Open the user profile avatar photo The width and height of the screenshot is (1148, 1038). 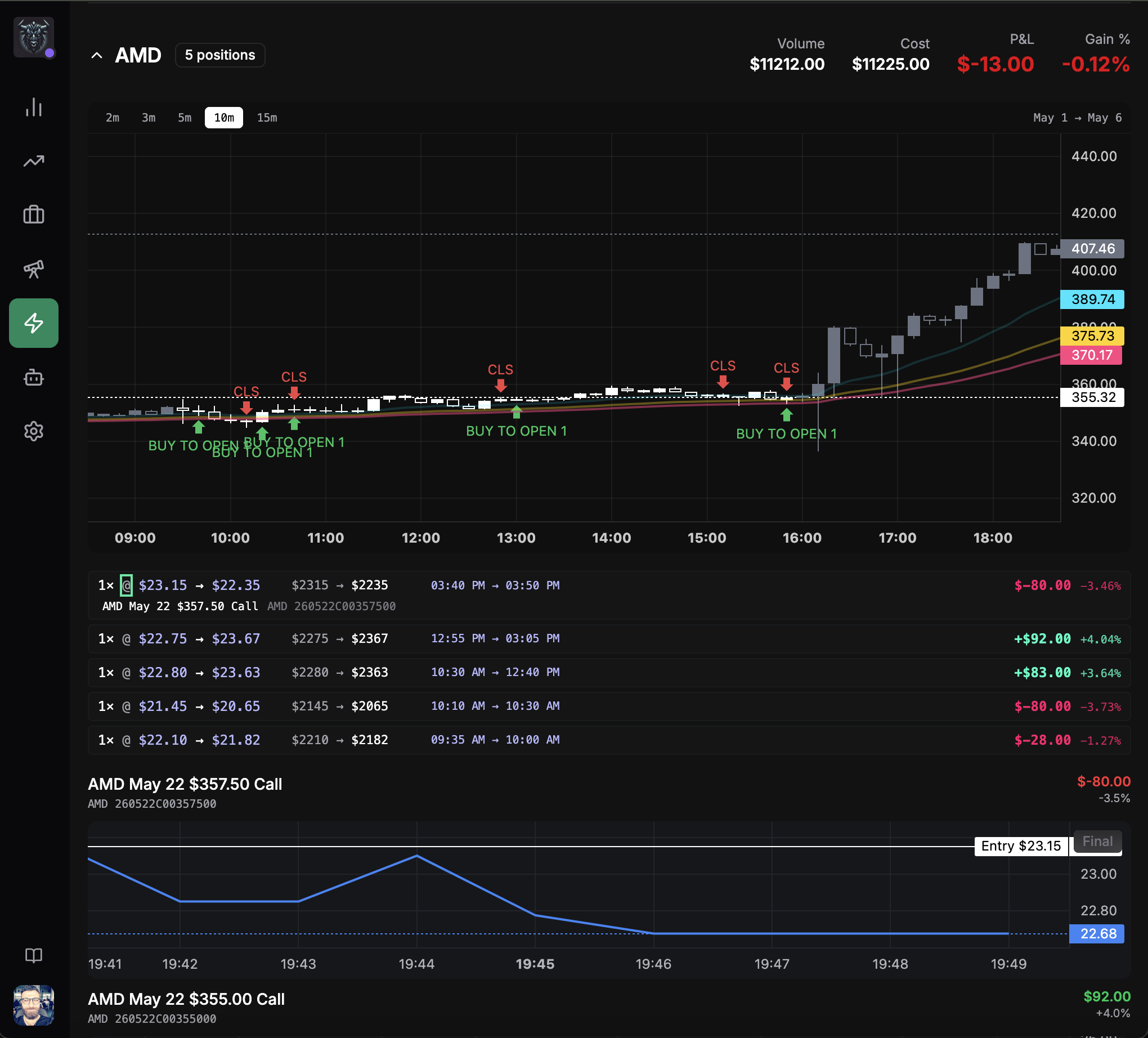click(x=34, y=1005)
